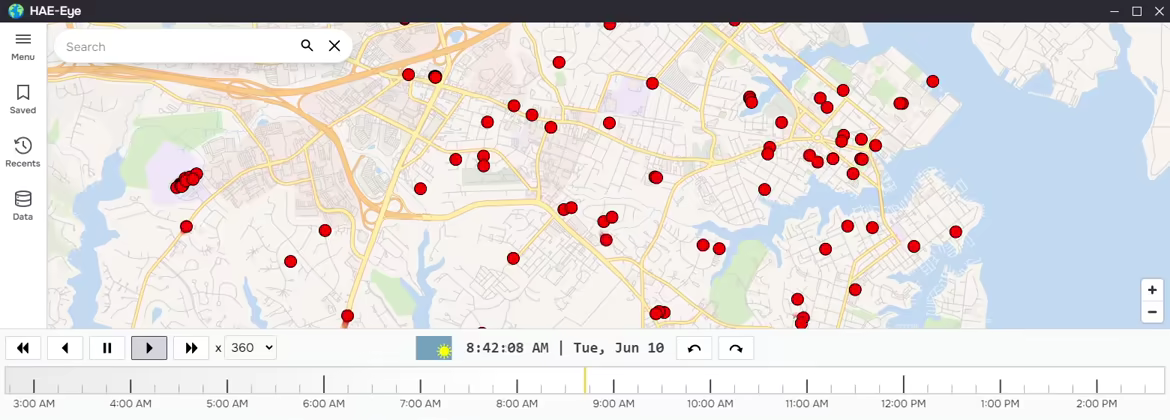Click the undo arrow button
Image resolution: width=1170 pixels, height=420 pixels.
(694, 348)
